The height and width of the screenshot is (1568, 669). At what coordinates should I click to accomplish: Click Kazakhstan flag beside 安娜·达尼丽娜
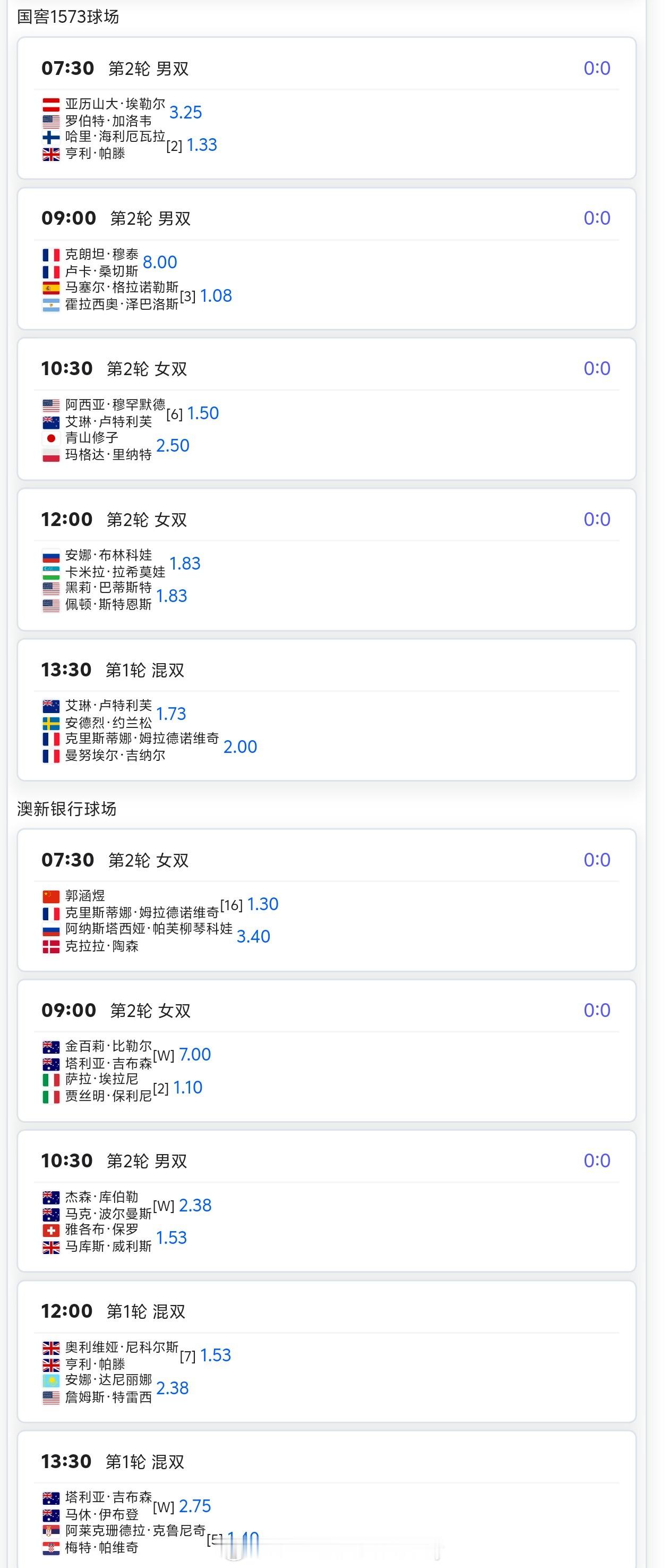click(x=51, y=1380)
